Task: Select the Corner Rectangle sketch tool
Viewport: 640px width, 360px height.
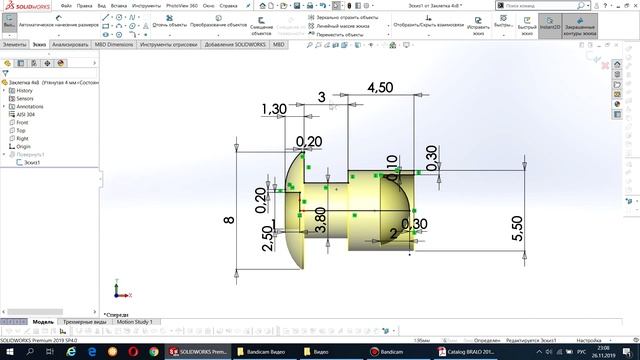Action: click(106, 26)
